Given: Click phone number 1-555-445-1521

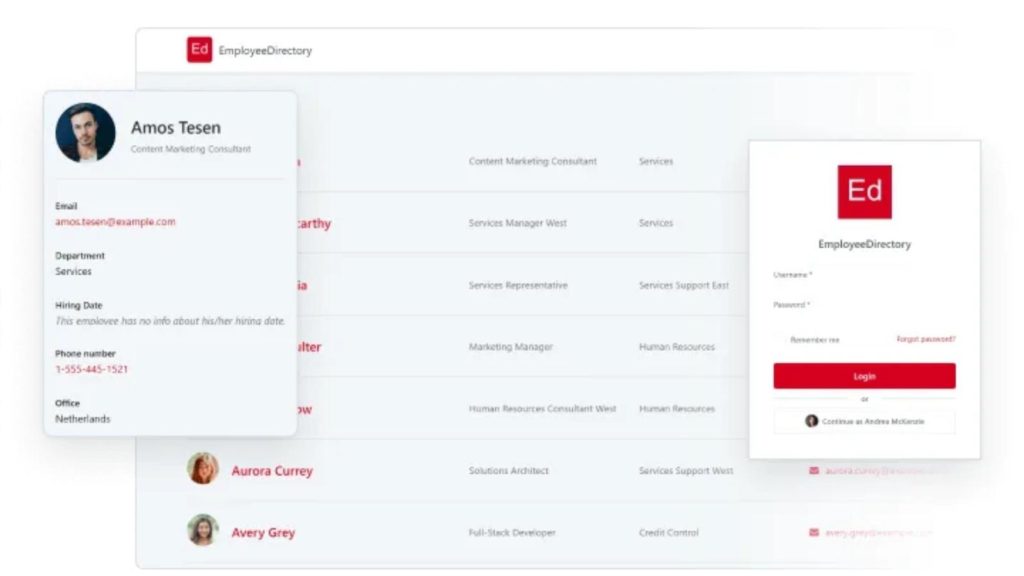Looking at the screenshot, I should 91,369.
